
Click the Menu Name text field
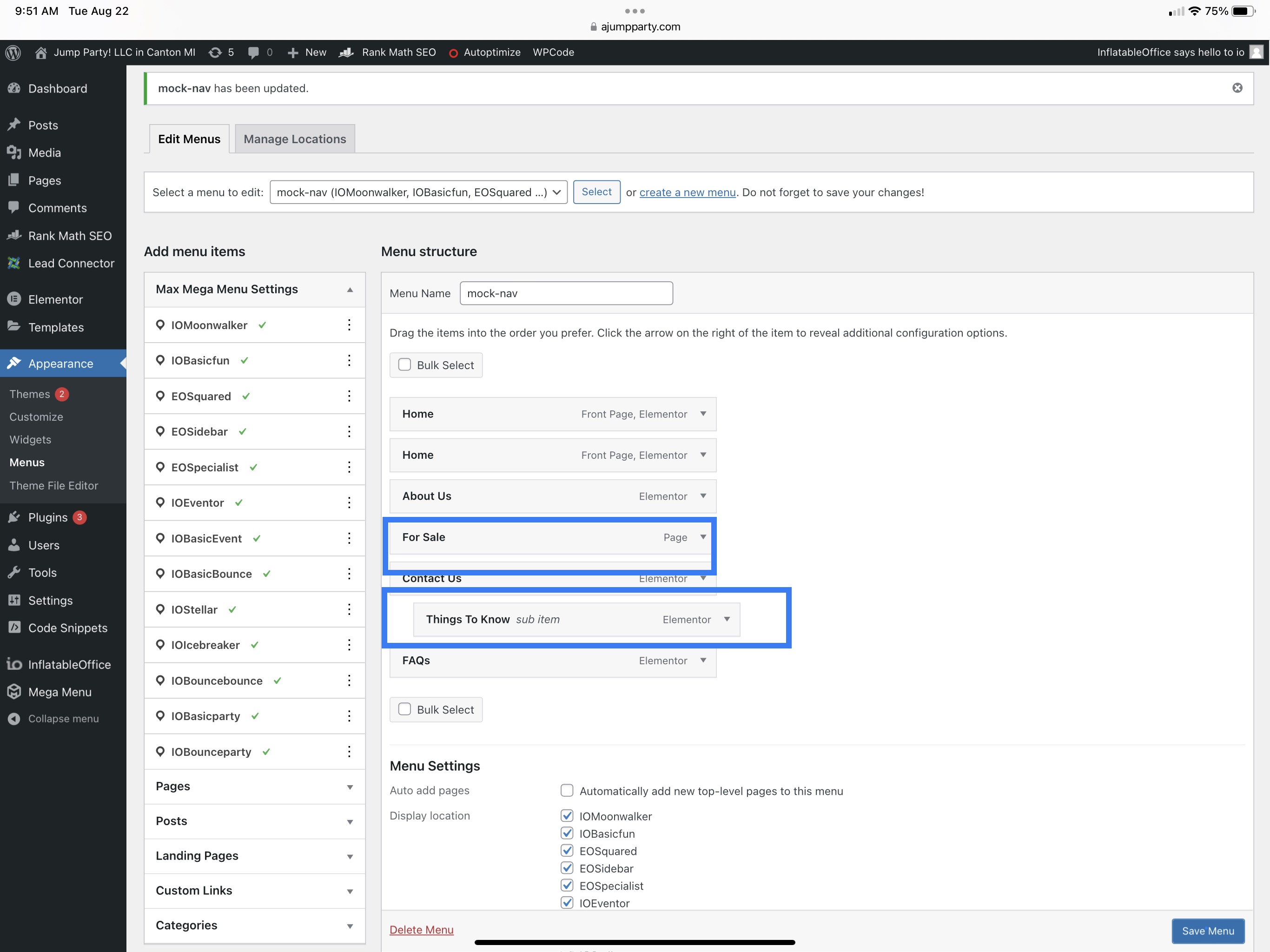[566, 293]
